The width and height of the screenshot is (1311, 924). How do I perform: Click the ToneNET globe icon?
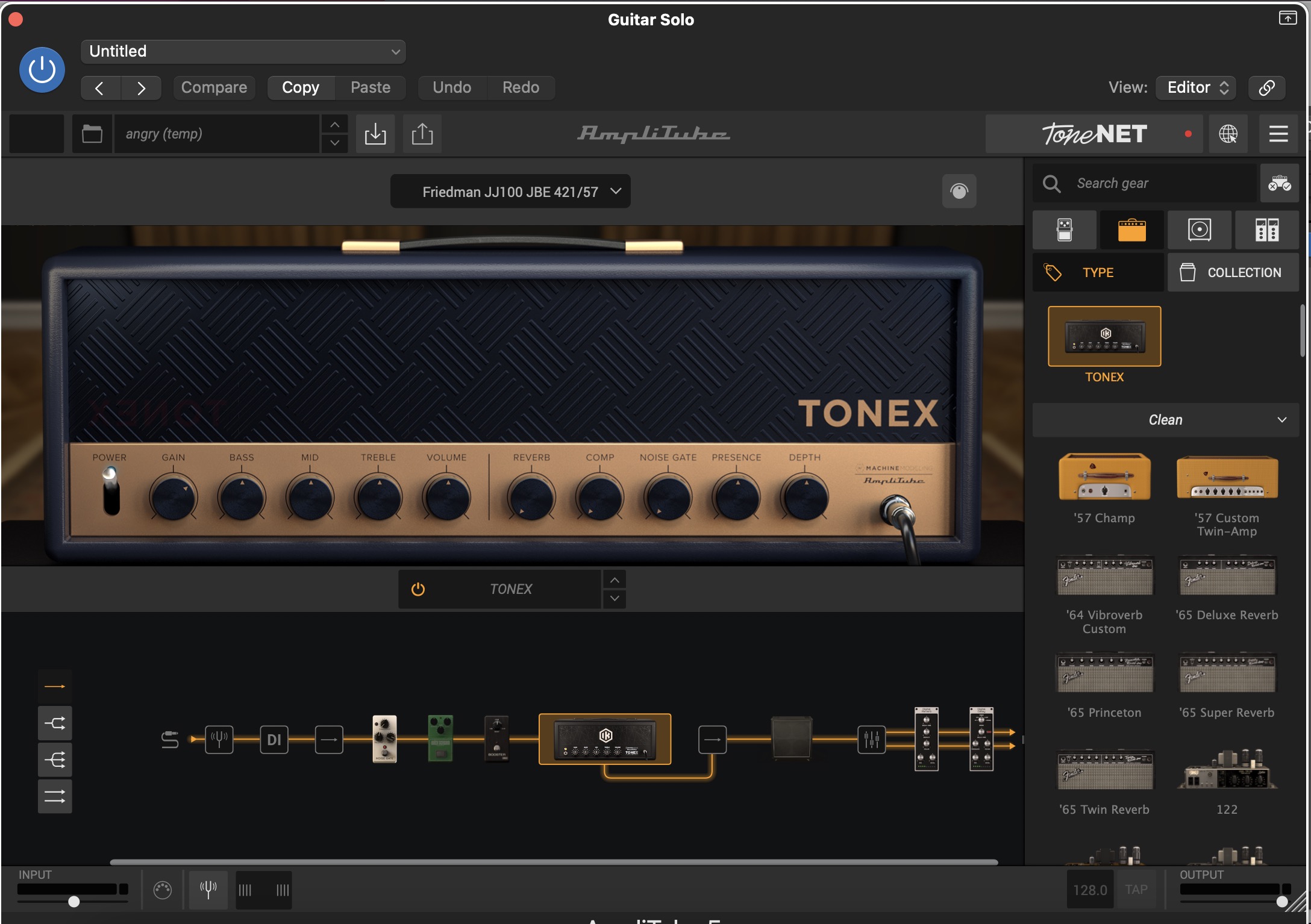[x=1228, y=134]
